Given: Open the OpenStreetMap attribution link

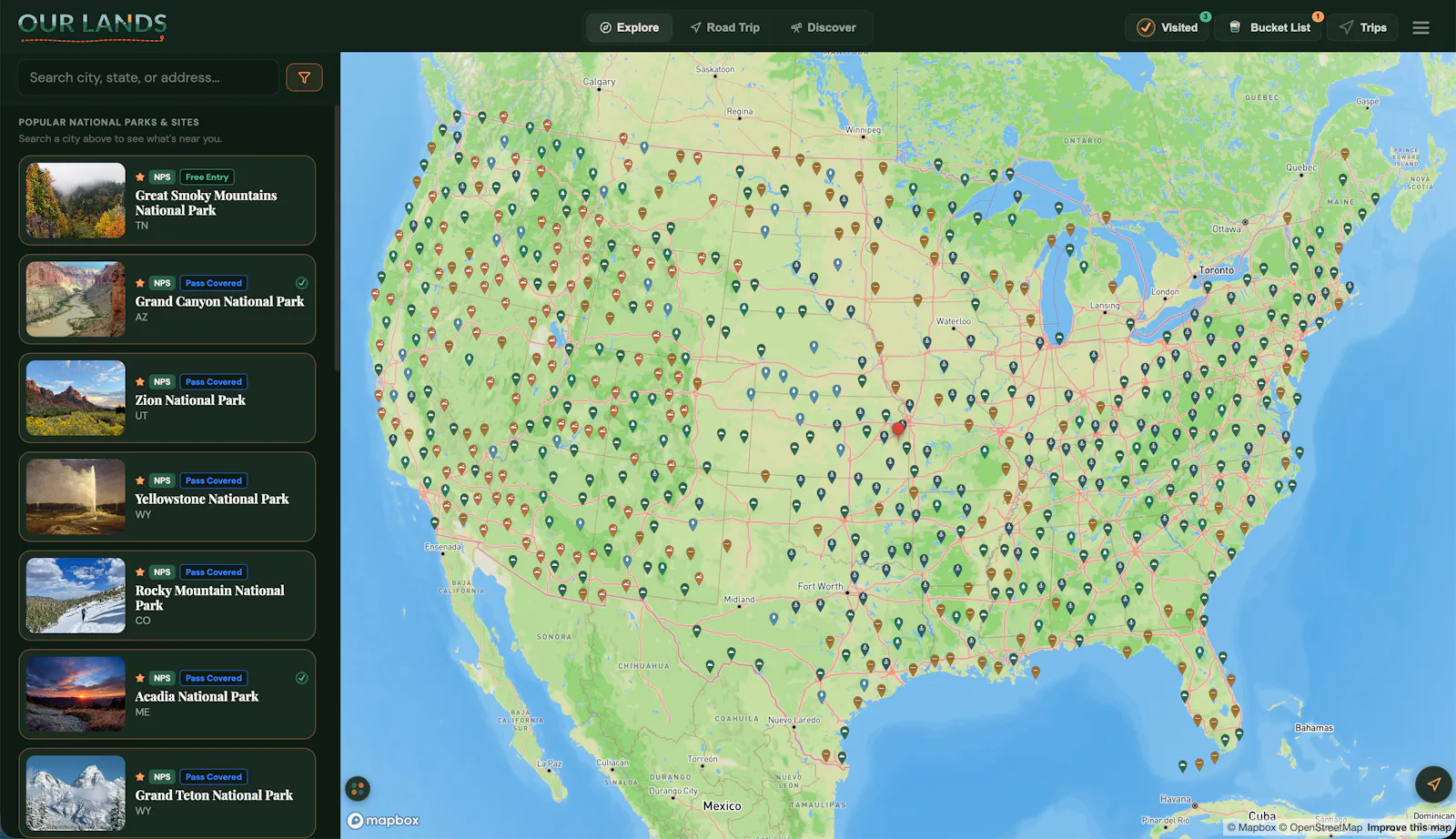Looking at the screenshot, I should (1320, 828).
